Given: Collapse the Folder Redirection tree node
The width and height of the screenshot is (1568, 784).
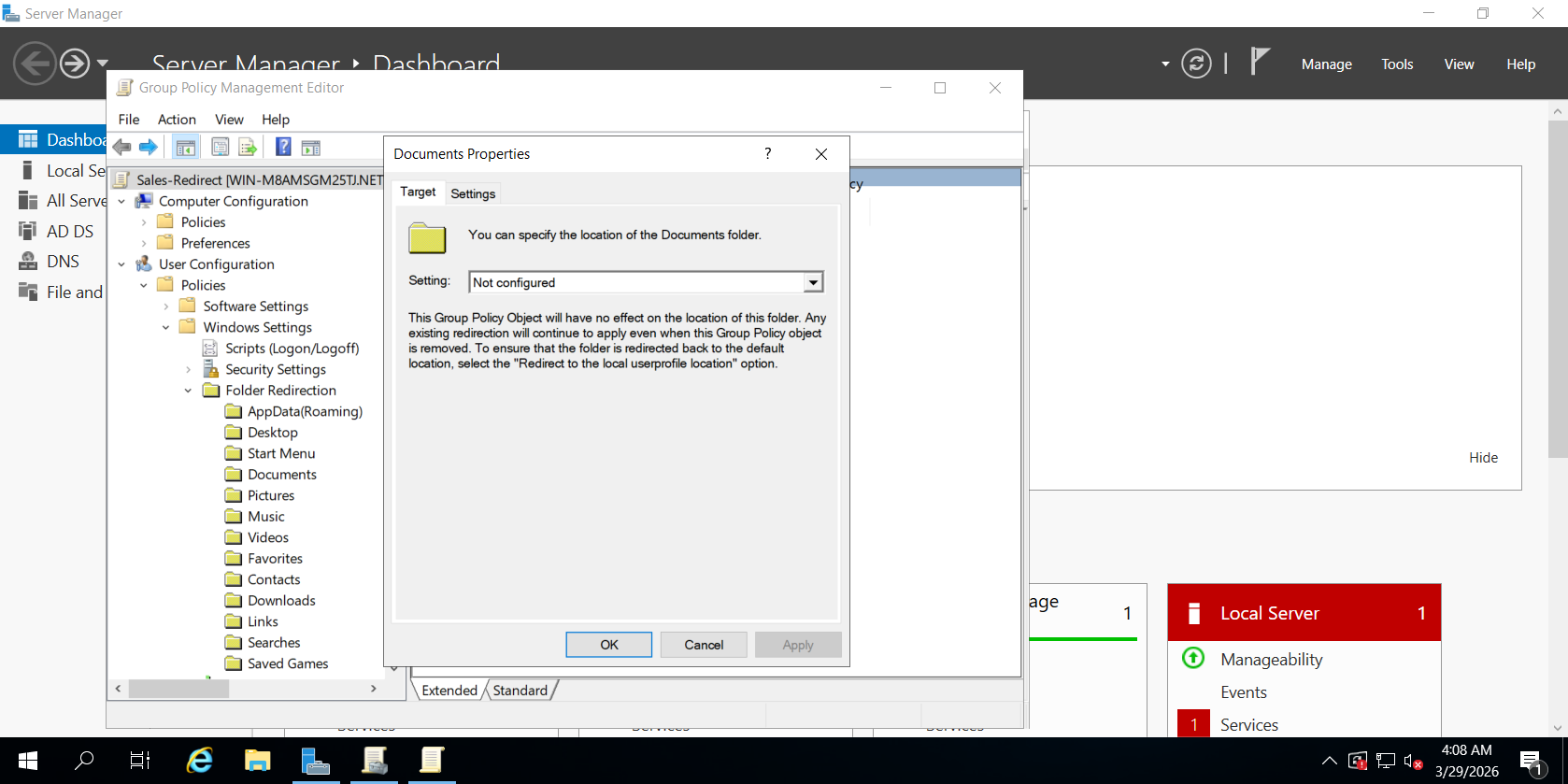Looking at the screenshot, I should click(188, 391).
